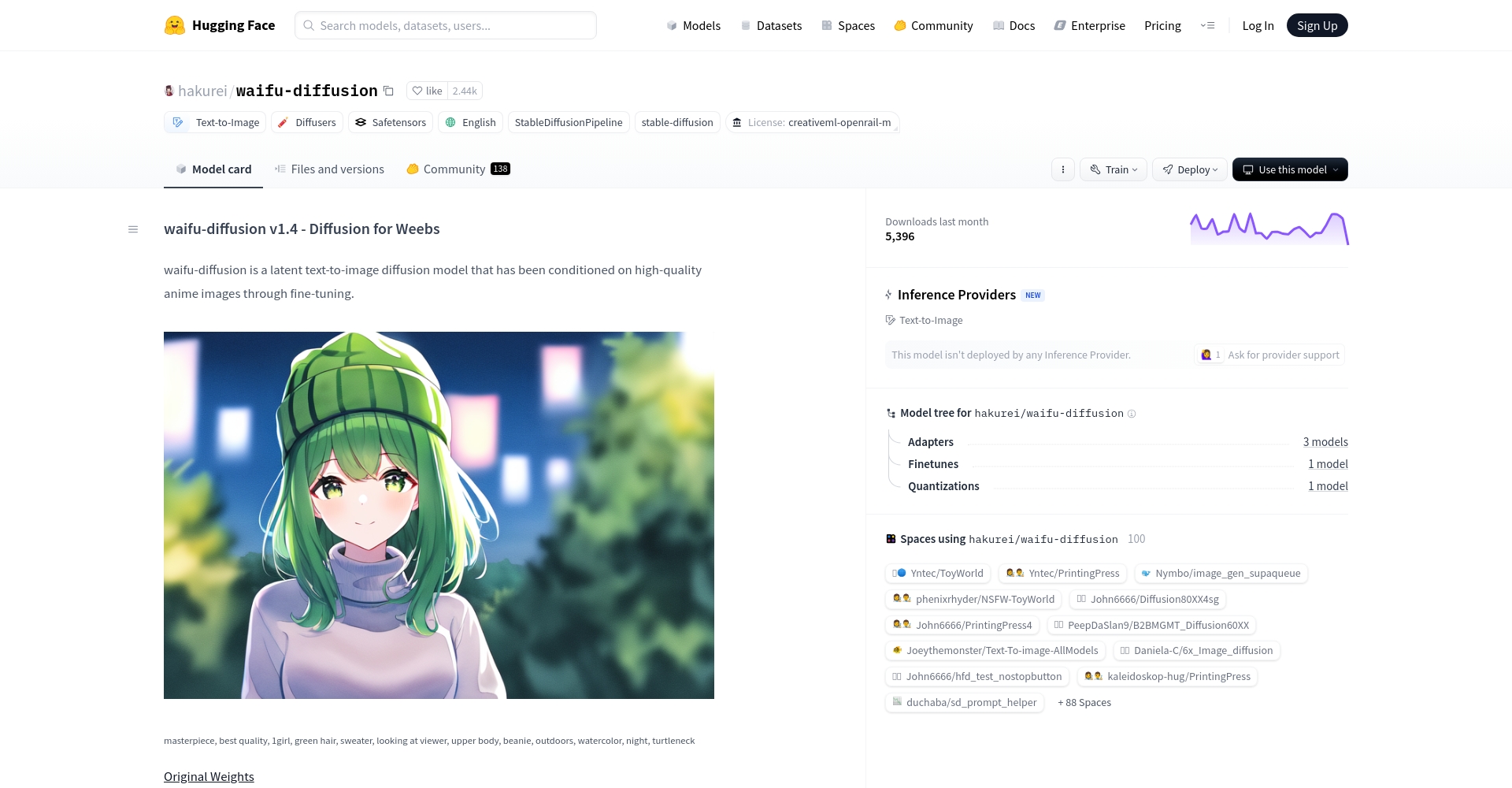Screen dimensions: 1512x788
Task: Open the Original Weights link
Action: pyautogui.click(x=209, y=776)
